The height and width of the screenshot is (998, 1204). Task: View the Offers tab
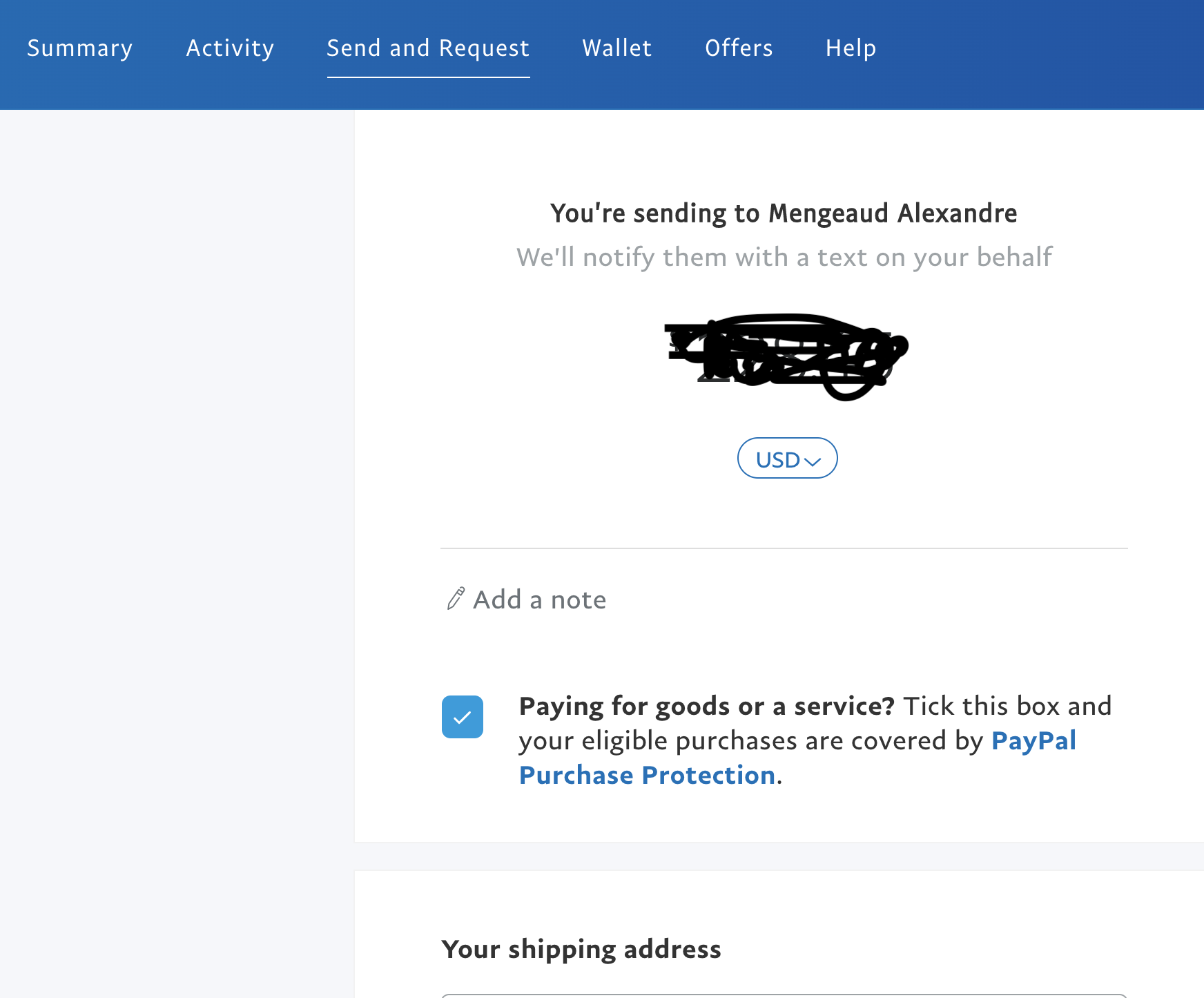click(739, 48)
